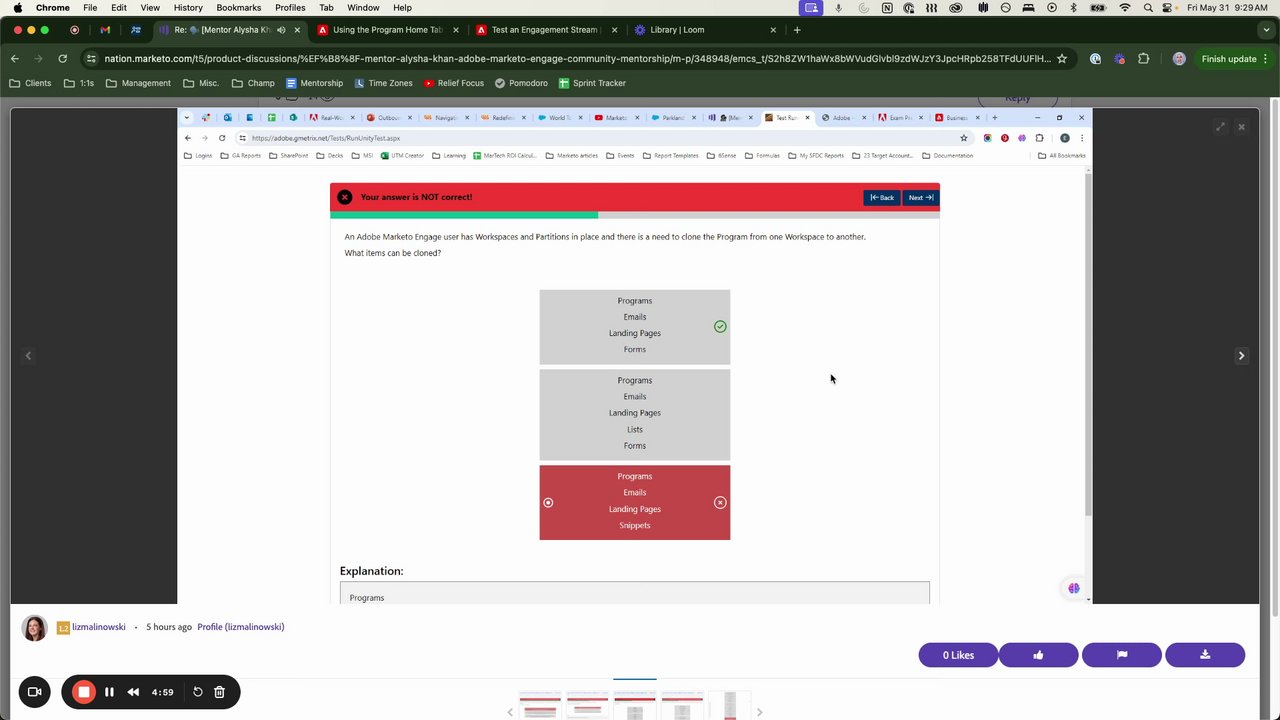Expand the lightbox to full screen

point(1220,127)
